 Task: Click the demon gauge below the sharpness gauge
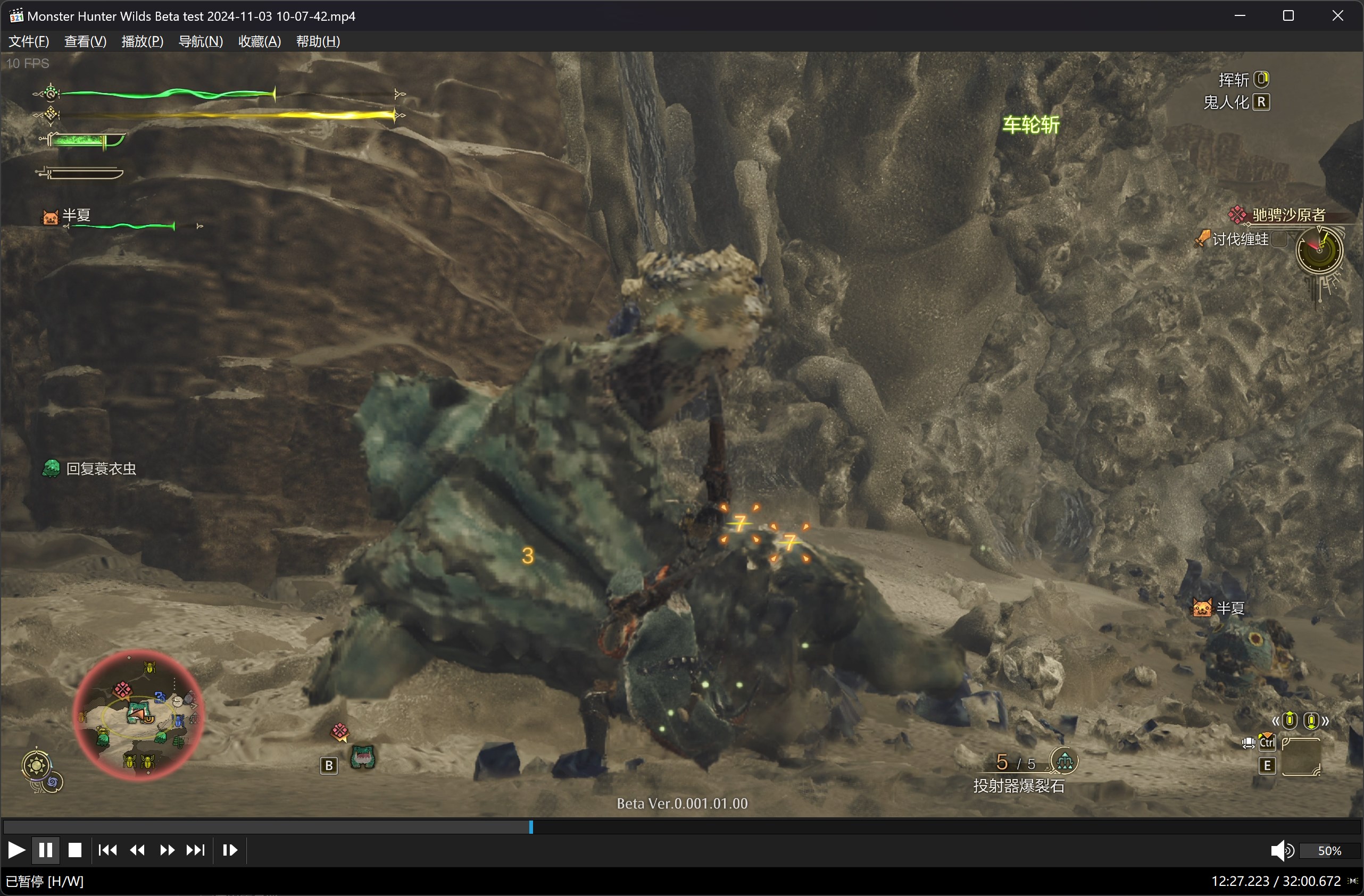(79, 172)
